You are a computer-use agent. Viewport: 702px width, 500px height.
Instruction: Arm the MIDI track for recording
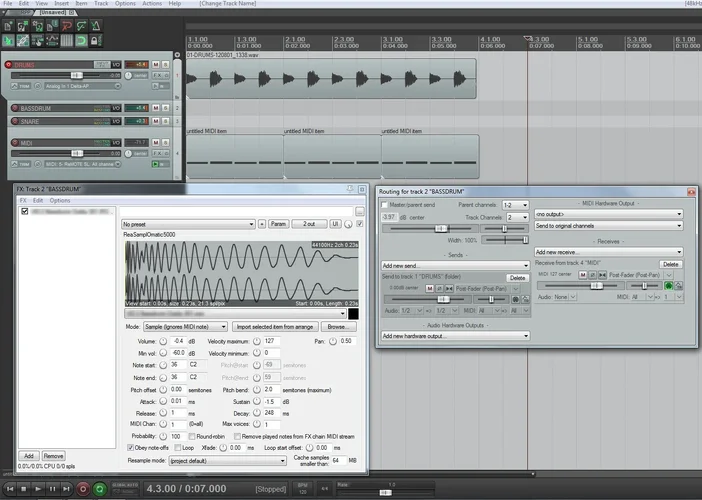15,143
